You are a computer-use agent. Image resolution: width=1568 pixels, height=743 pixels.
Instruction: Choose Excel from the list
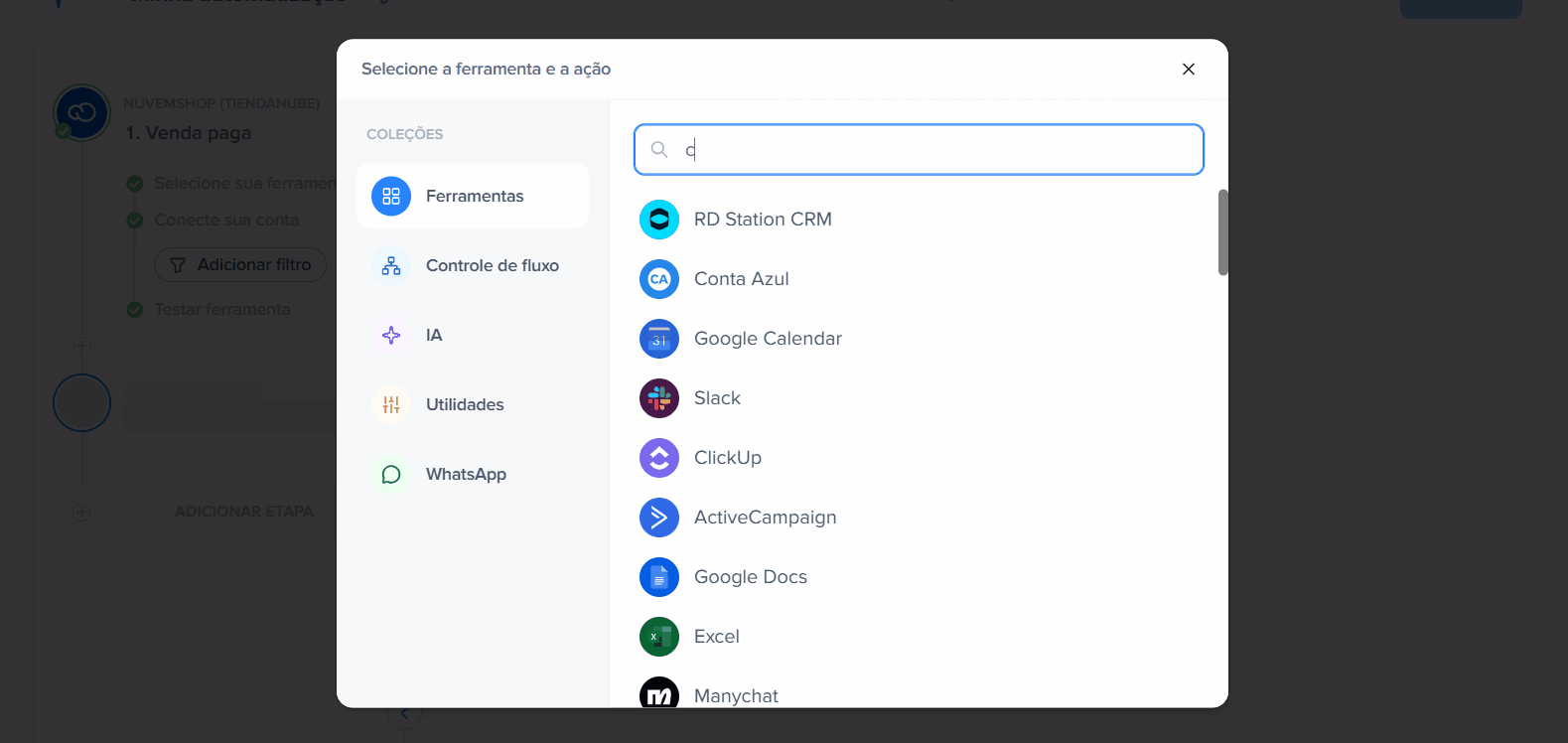tap(919, 637)
